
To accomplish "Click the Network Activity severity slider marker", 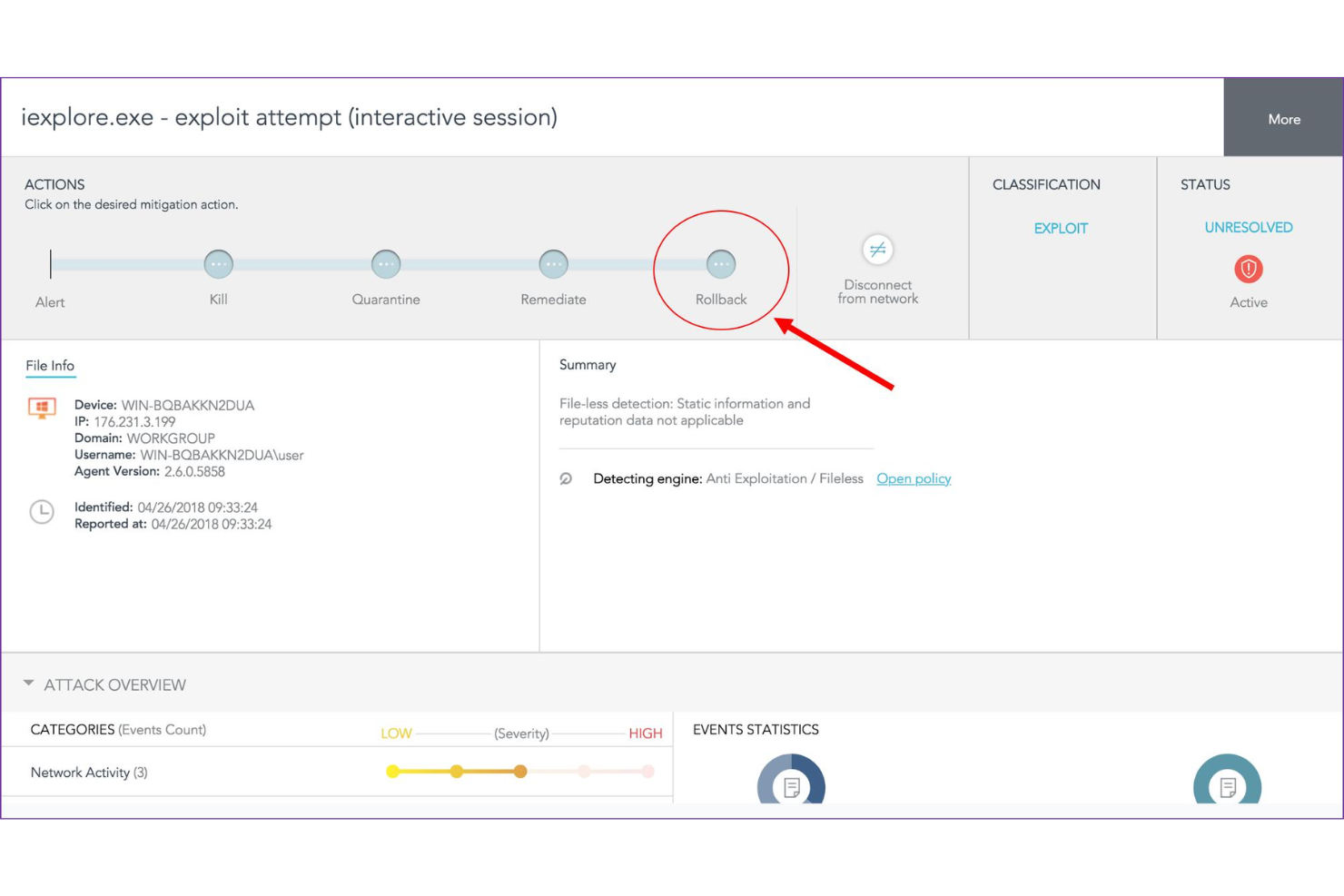I will click(519, 771).
